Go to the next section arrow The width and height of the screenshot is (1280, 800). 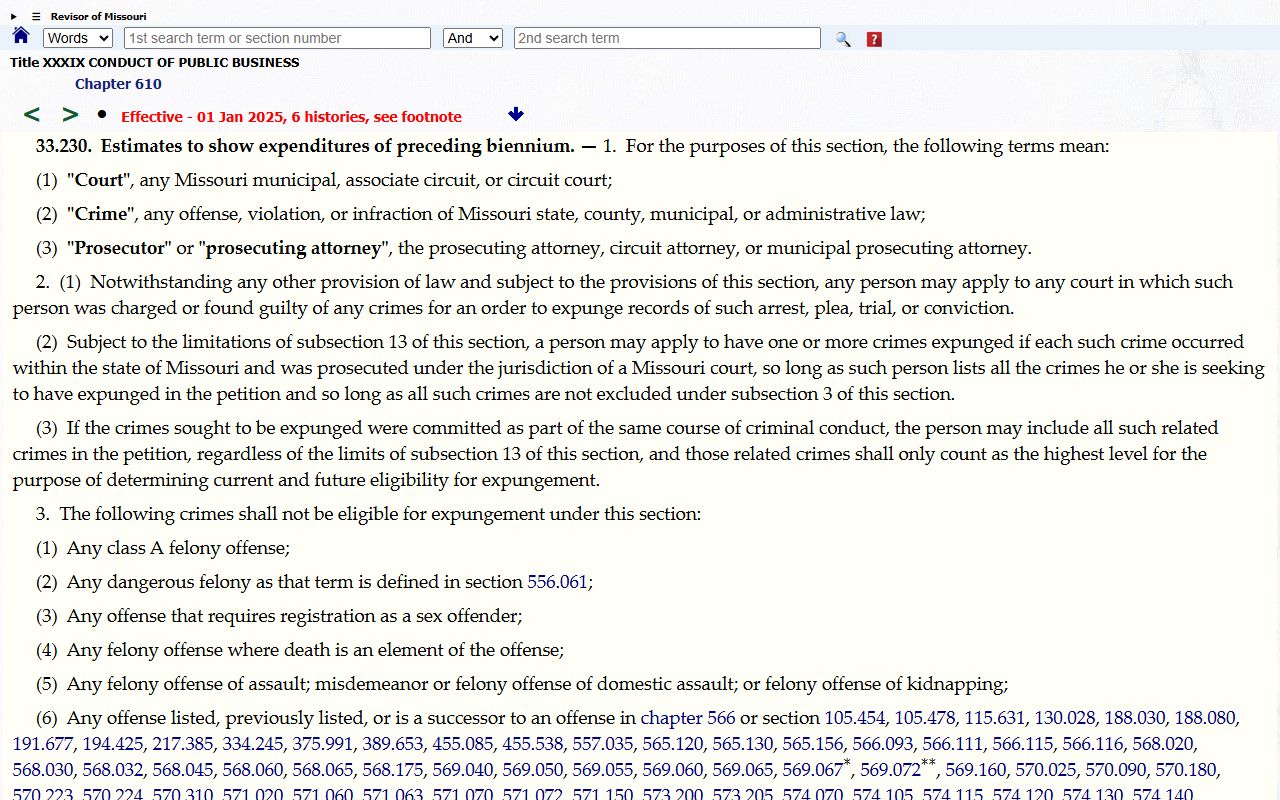70,115
